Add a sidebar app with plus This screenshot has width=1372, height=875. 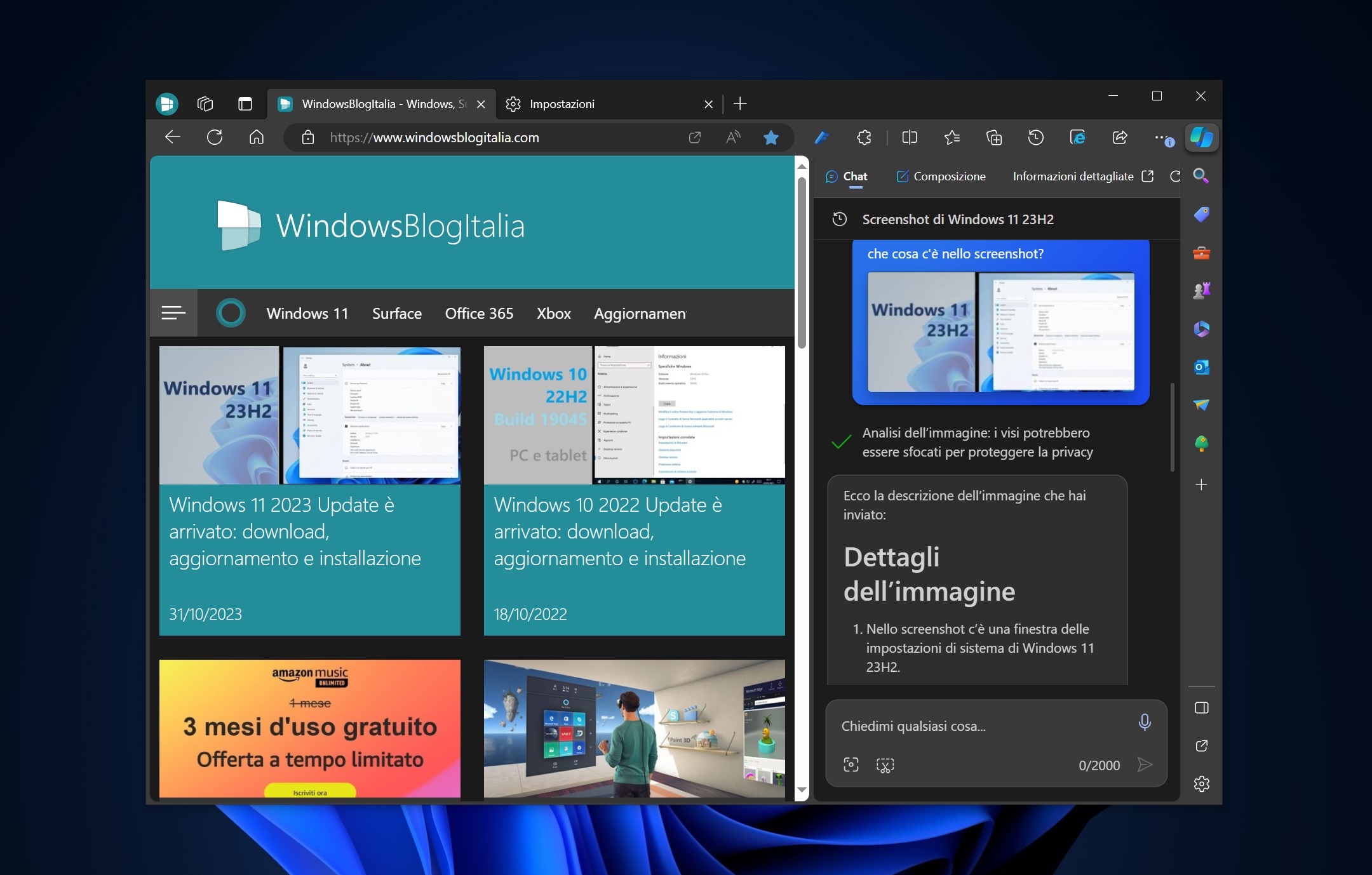coord(1201,485)
